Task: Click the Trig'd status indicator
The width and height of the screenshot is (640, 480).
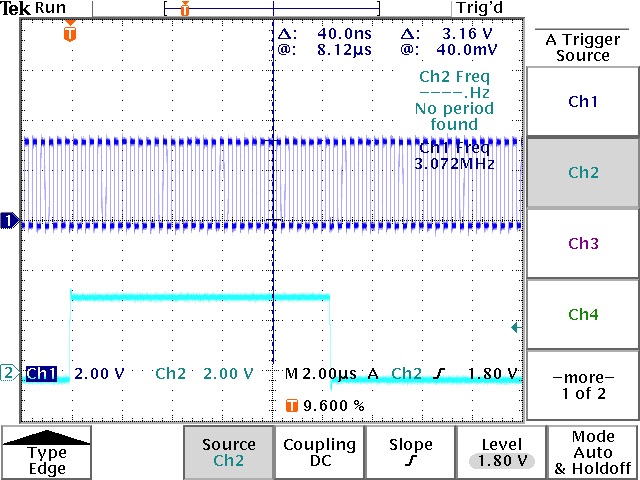Action: point(479,8)
